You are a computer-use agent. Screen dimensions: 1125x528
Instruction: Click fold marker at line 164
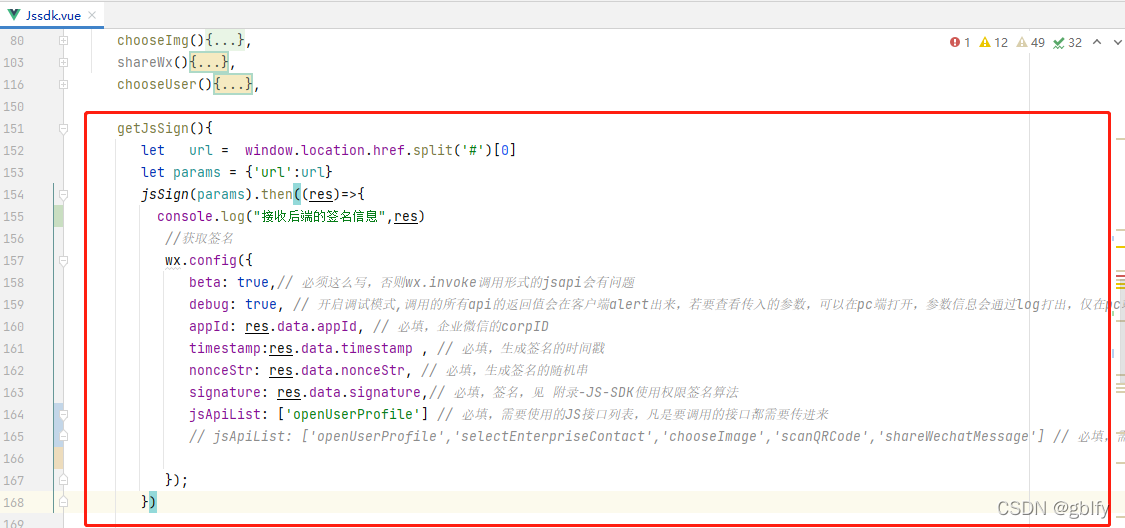point(63,415)
